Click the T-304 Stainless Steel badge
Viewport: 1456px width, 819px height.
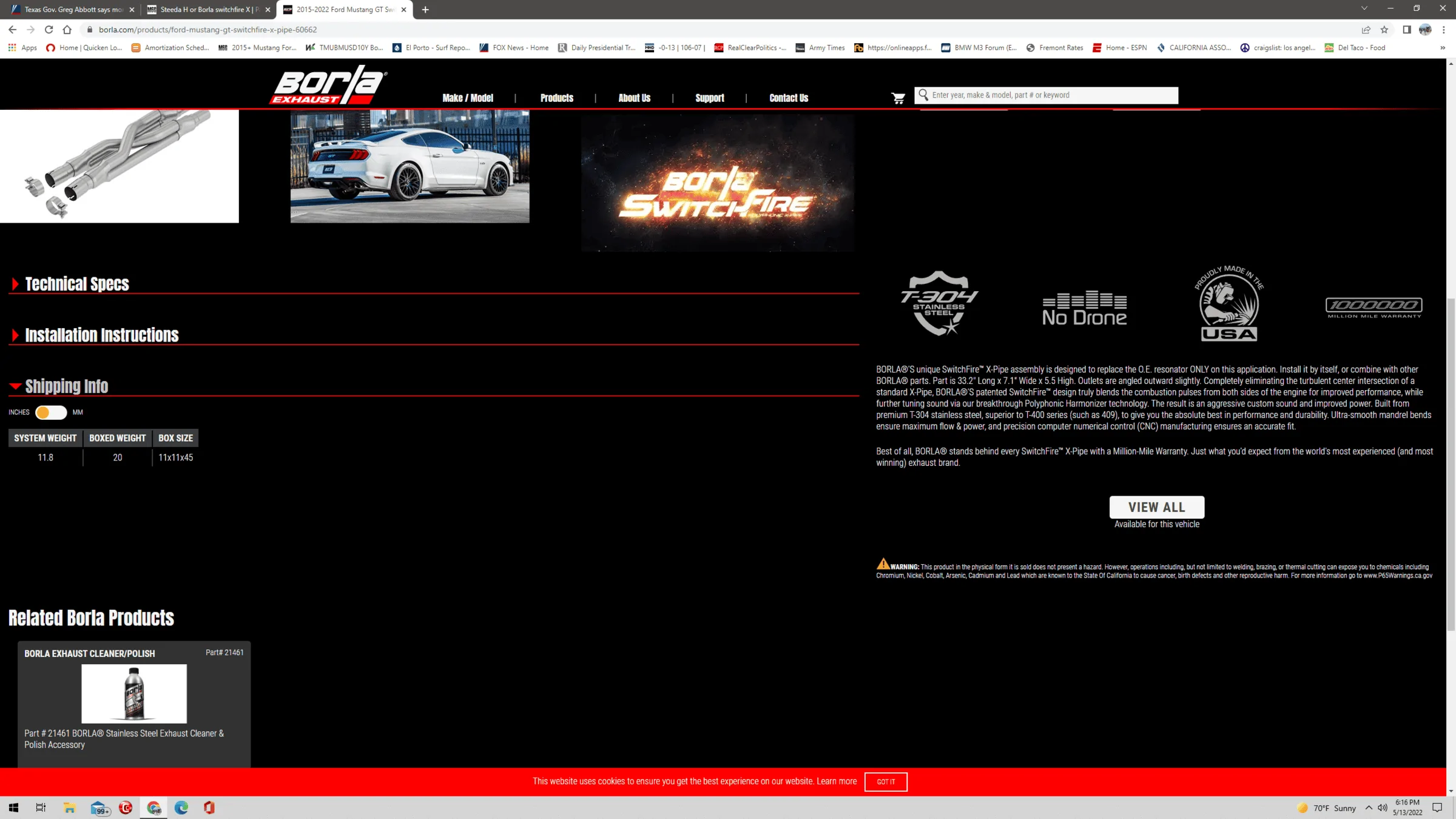[x=939, y=303]
